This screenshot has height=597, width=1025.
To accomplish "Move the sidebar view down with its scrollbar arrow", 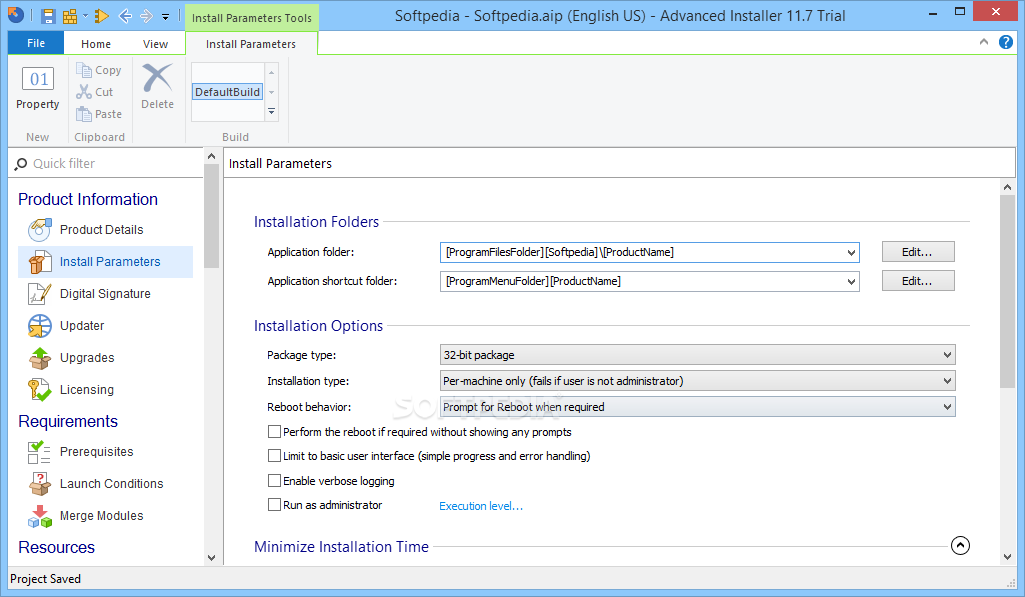I will [x=211, y=558].
